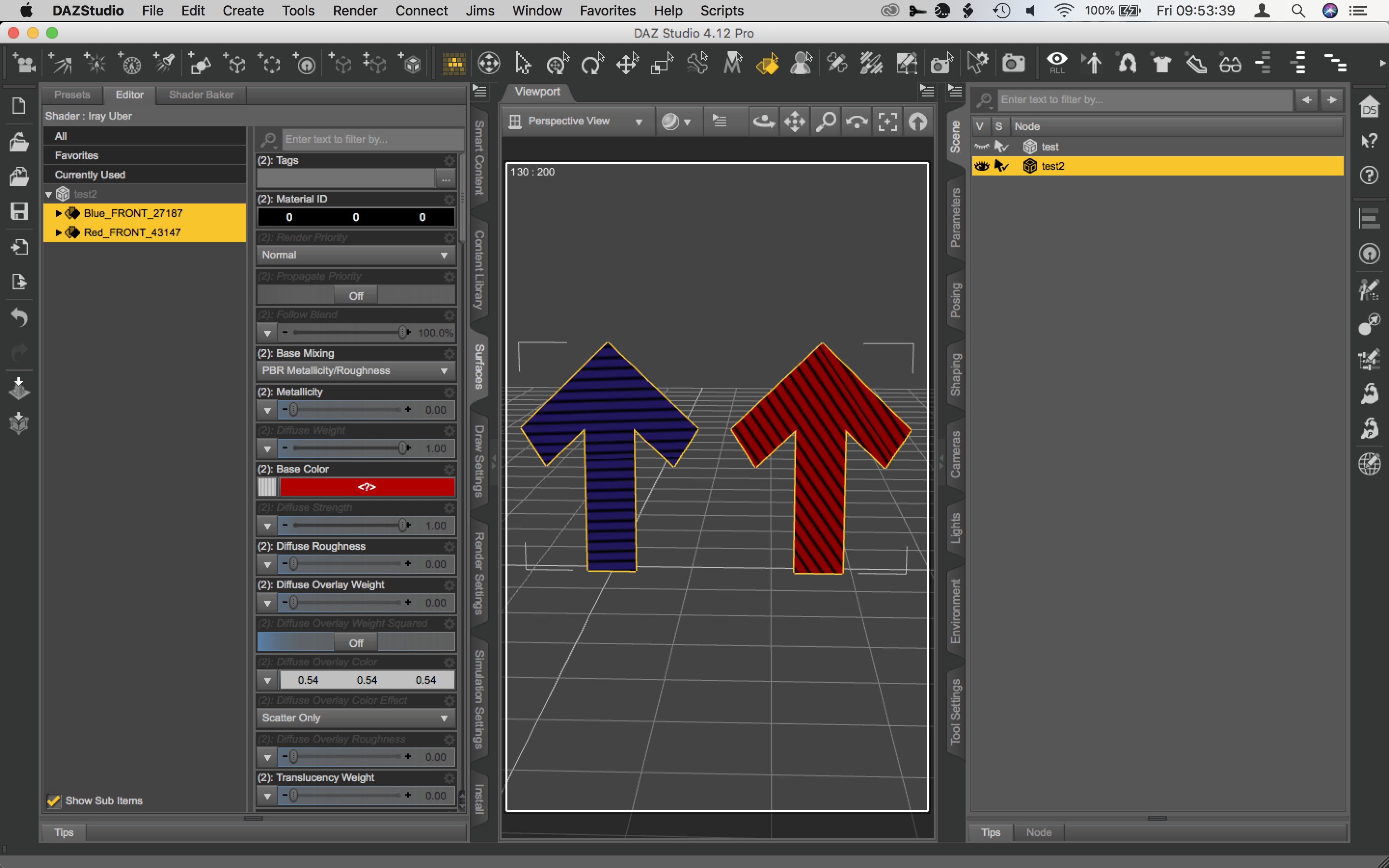Open the Base Mixing PBR Metallicity/Roughness dropdown

pos(354,371)
